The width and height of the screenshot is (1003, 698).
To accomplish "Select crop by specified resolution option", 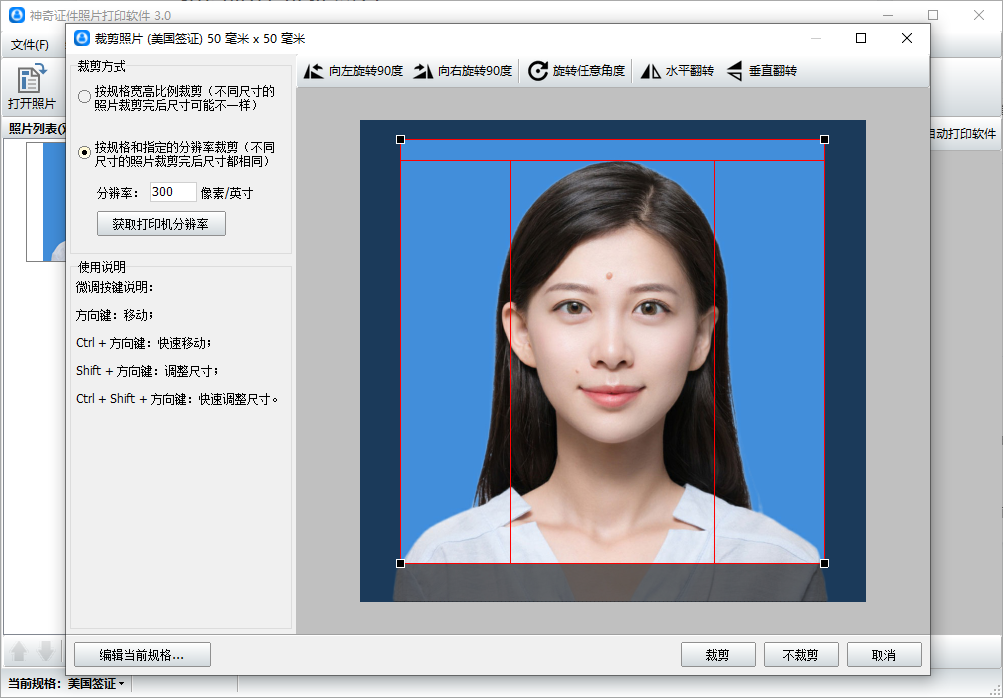I will pyautogui.click(x=85, y=153).
